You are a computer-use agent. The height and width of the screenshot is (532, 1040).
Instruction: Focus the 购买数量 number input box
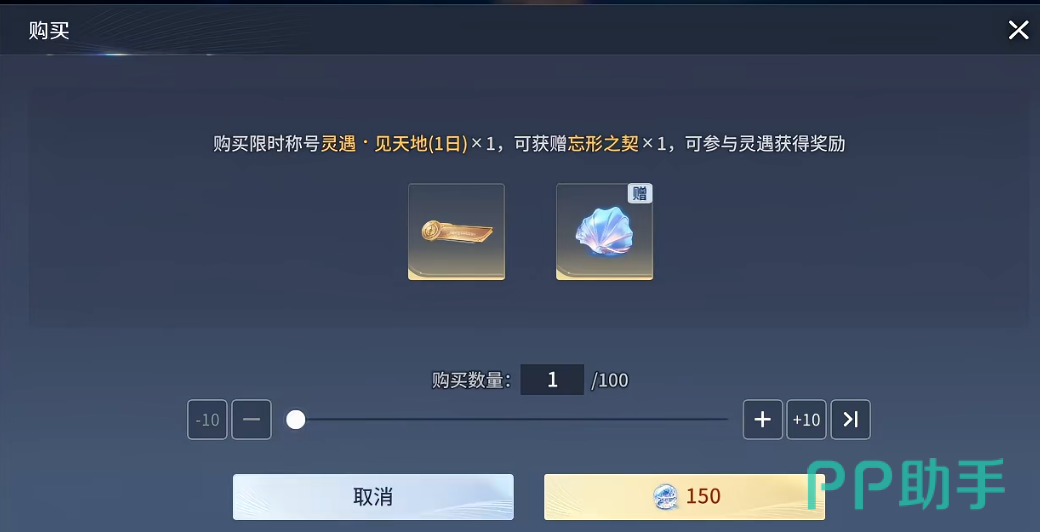click(x=552, y=380)
